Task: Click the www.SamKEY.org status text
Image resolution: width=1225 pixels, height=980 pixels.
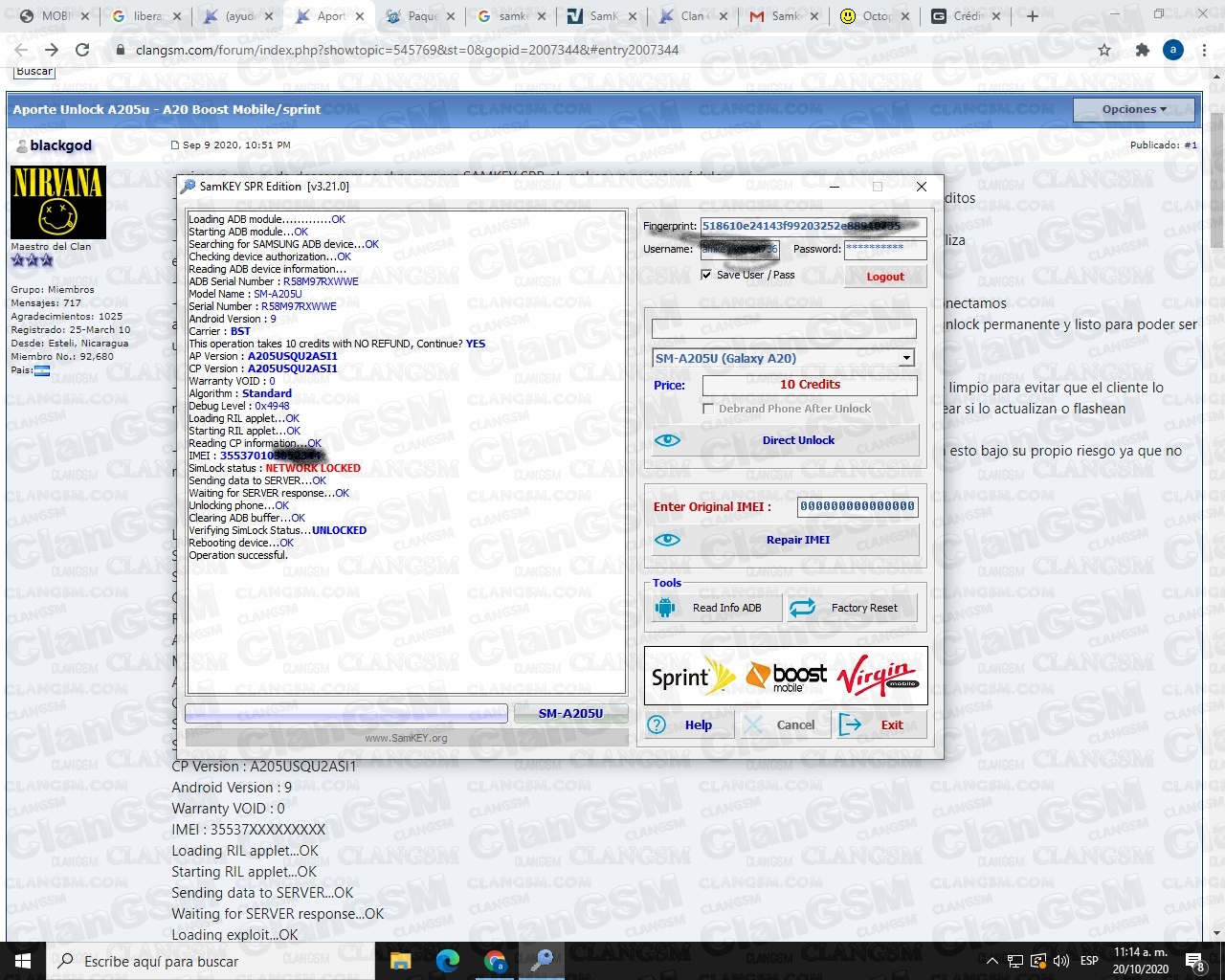Action: 406,738
